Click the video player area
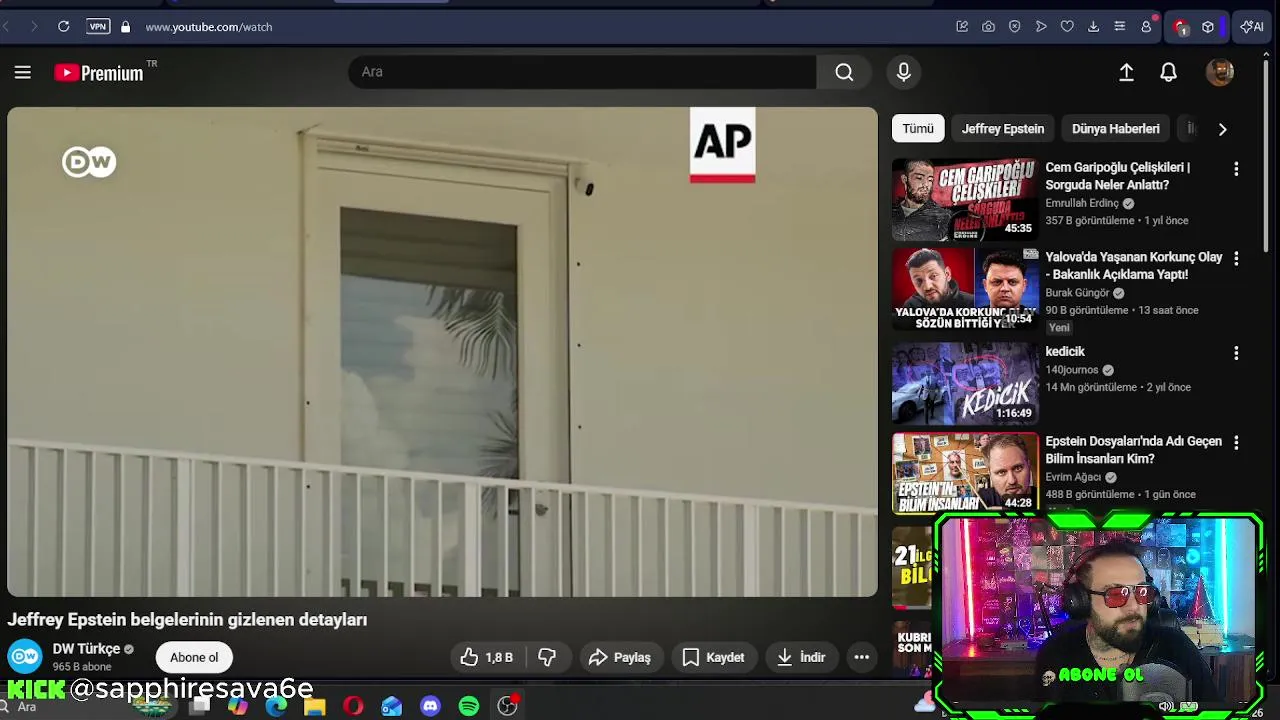Image resolution: width=1280 pixels, height=720 pixels. click(x=442, y=352)
